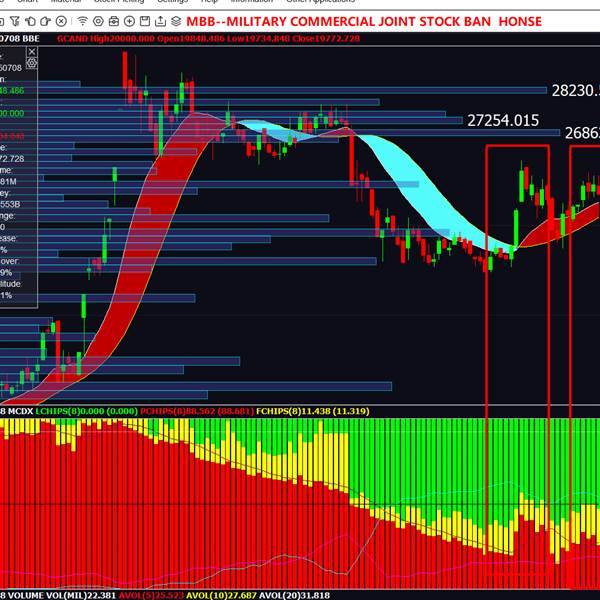Click the MCDX indicator name

(20, 411)
